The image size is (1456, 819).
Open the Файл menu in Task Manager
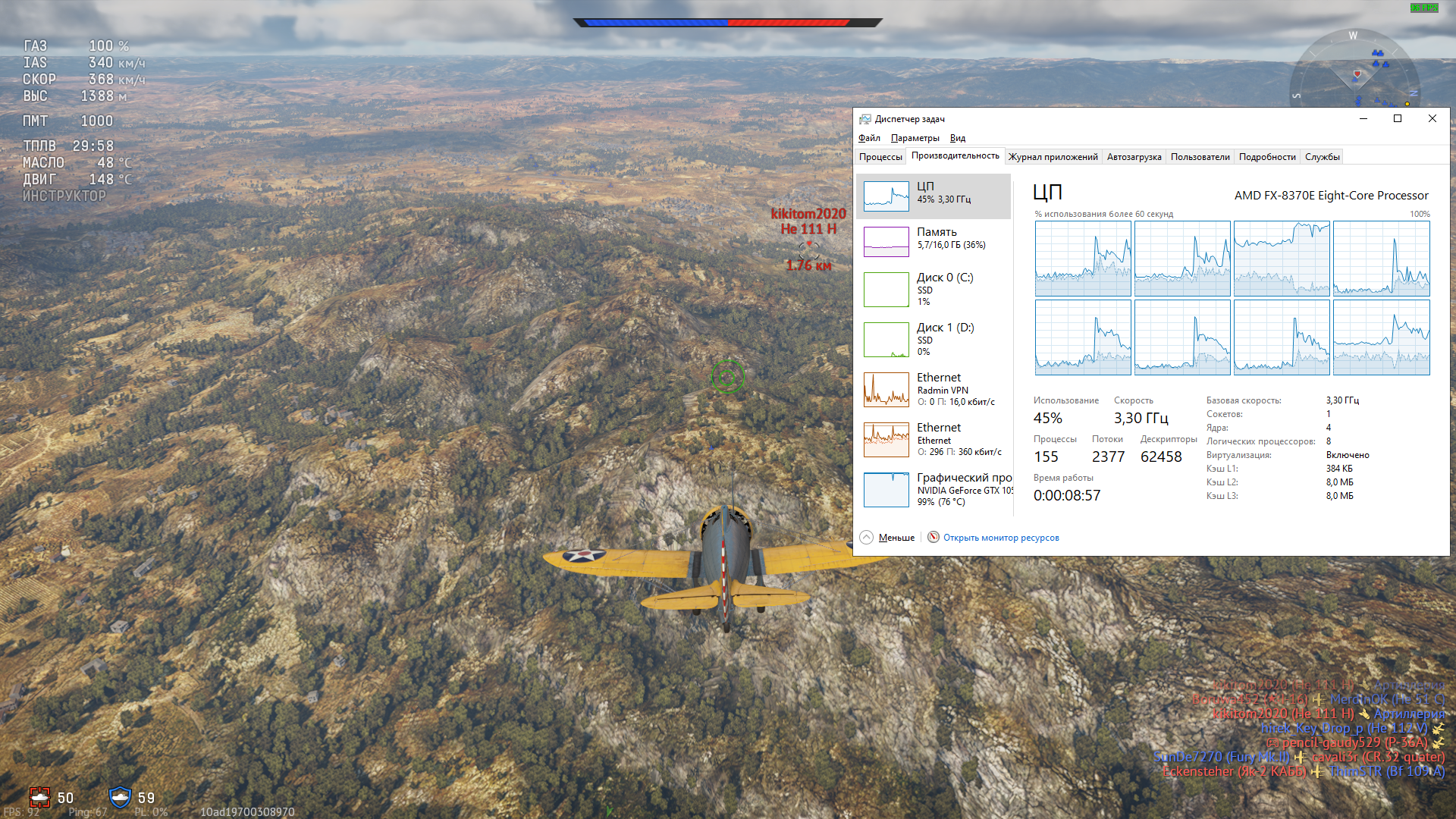coord(869,138)
